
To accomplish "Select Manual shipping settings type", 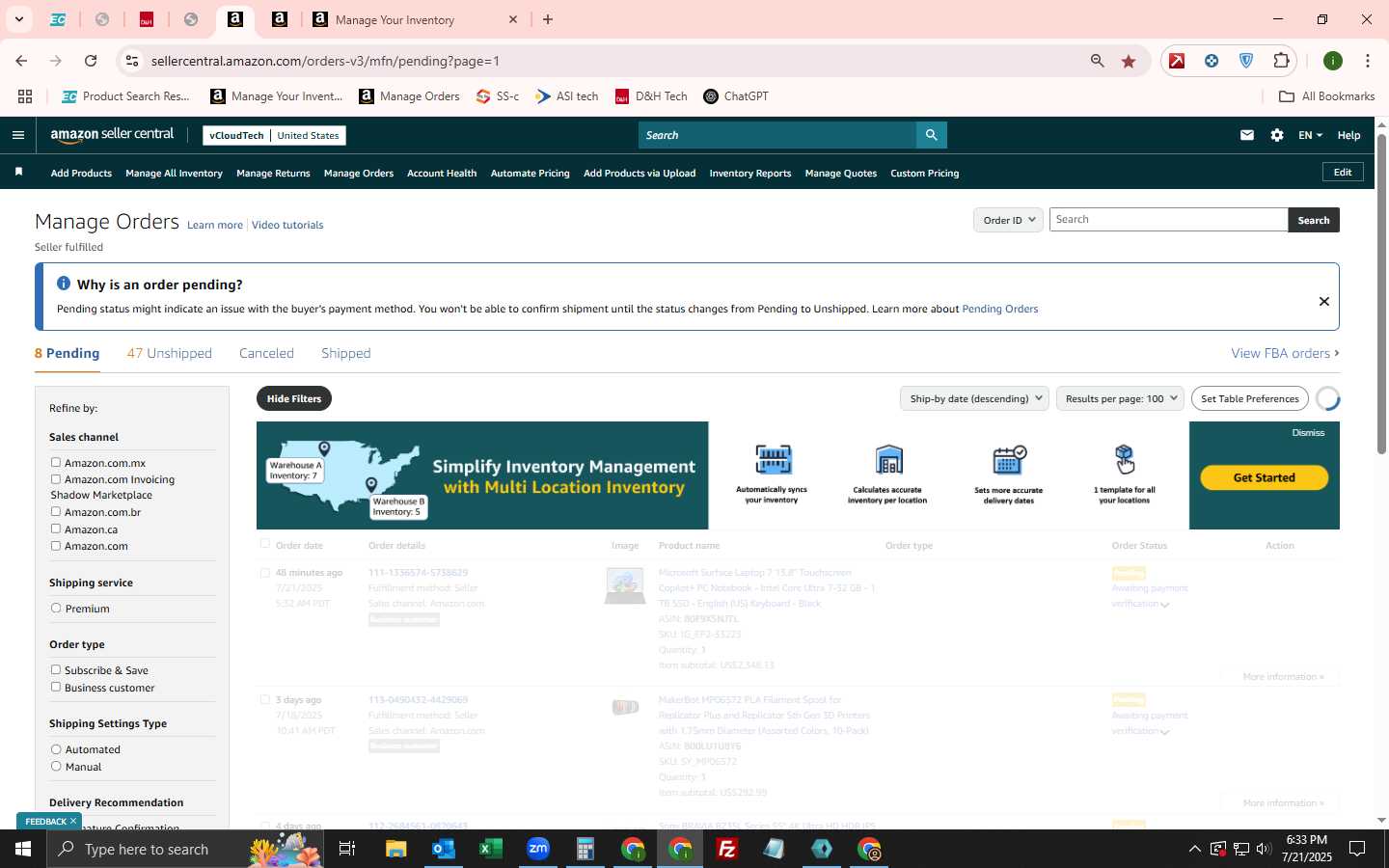I will (56, 767).
